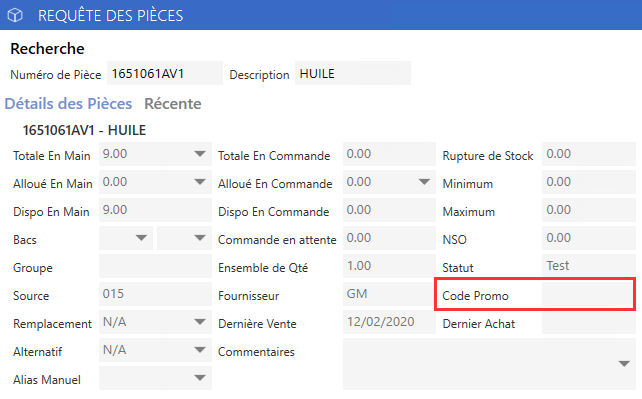Click the cube icon in the title bar

[15, 16]
